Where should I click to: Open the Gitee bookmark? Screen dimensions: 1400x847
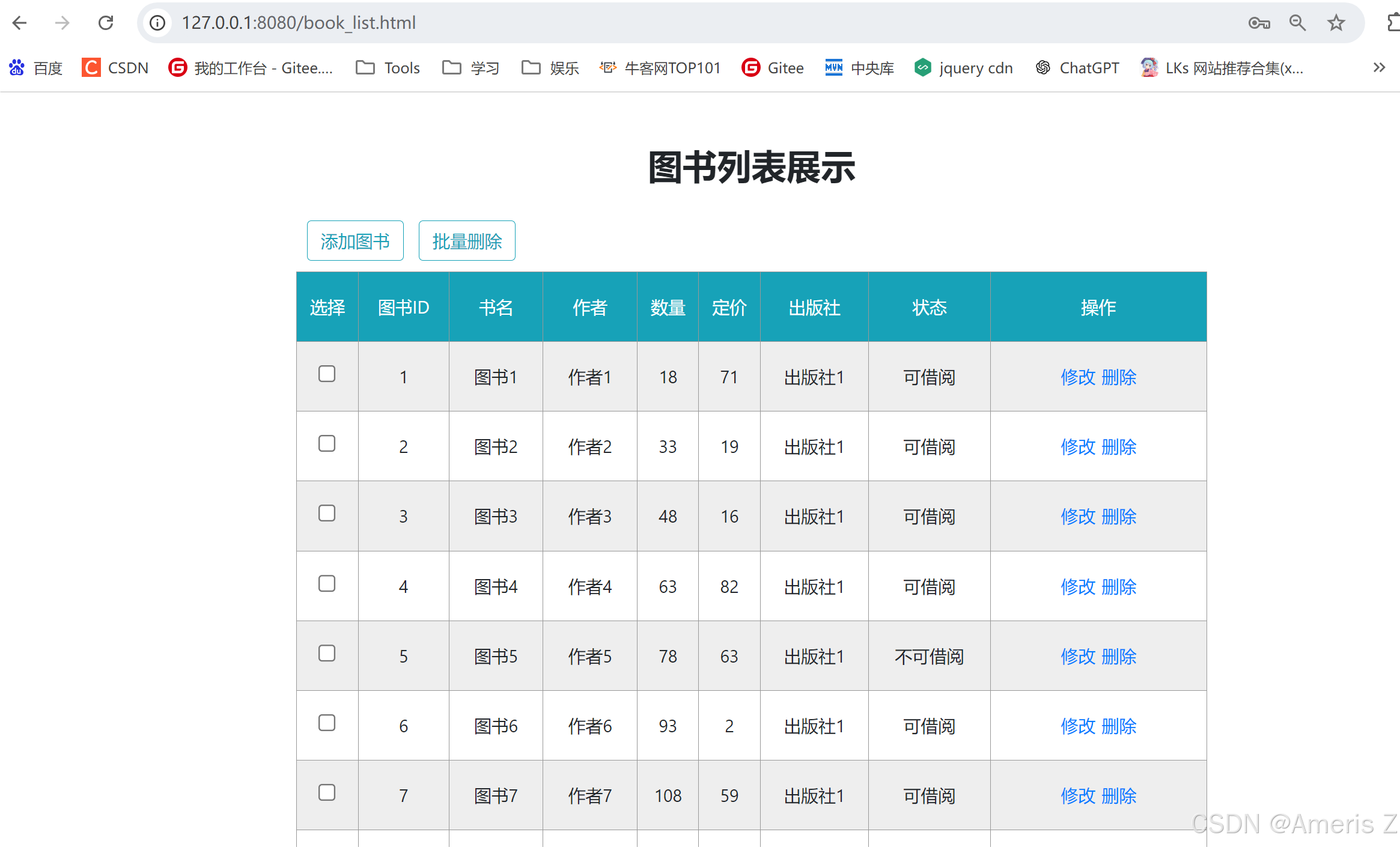coord(773,68)
